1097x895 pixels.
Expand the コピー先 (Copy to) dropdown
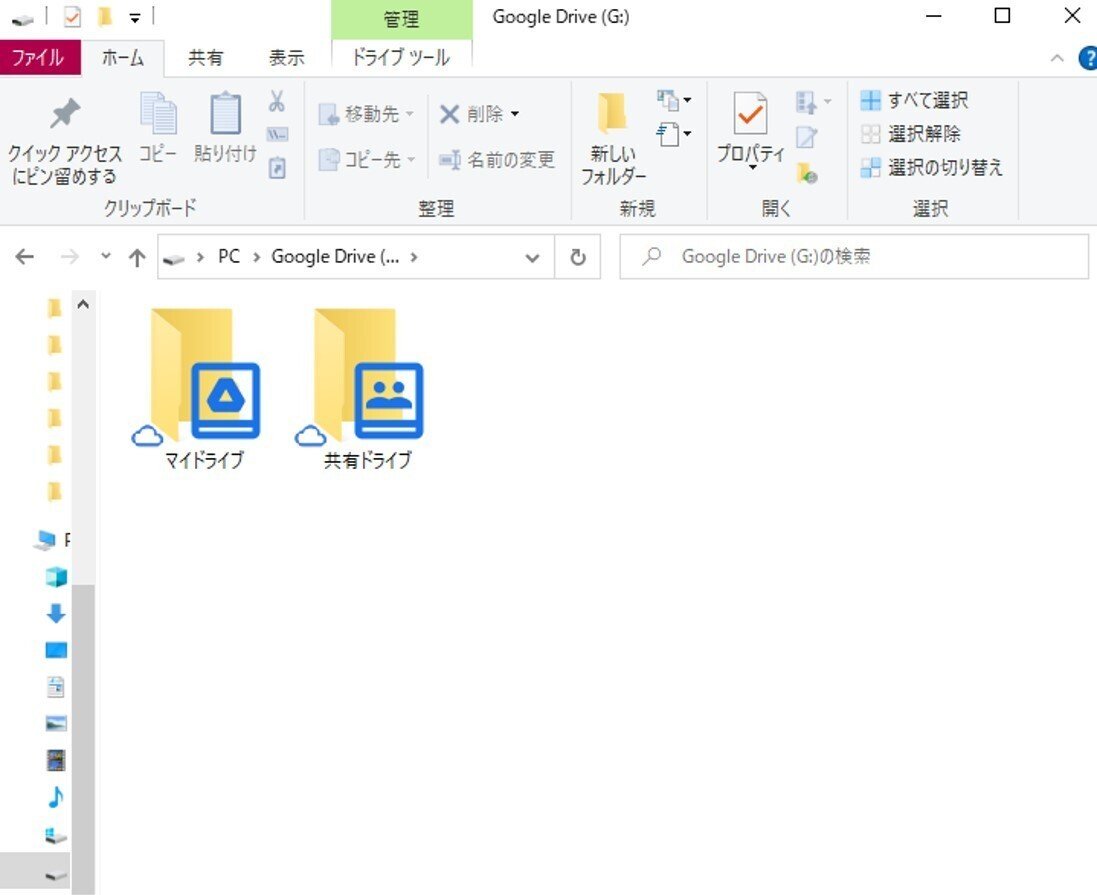point(411,160)
